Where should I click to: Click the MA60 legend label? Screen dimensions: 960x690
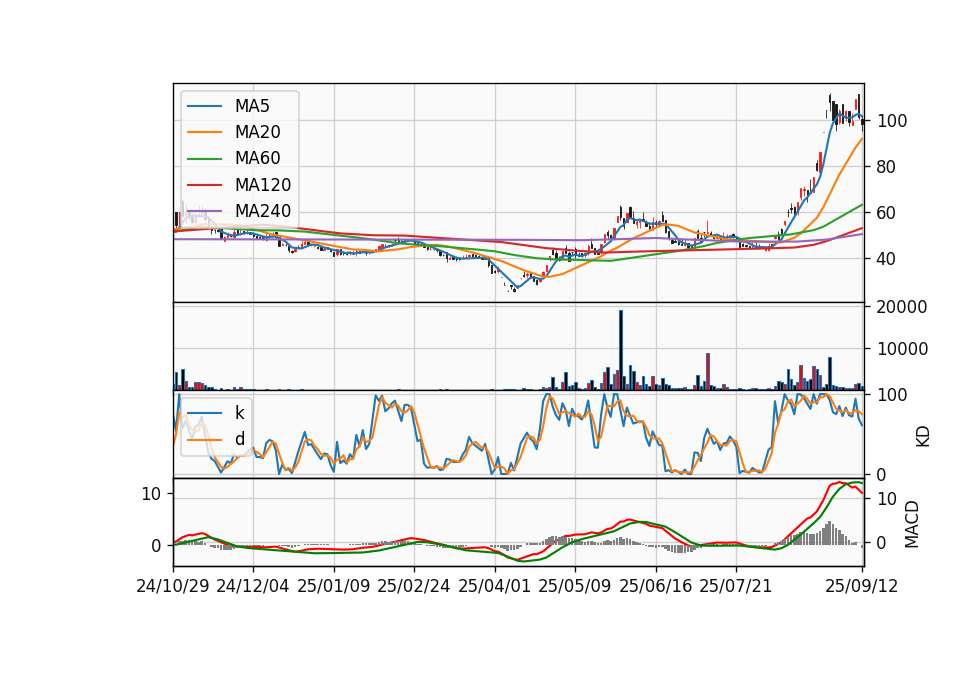(x=257, y=159)
